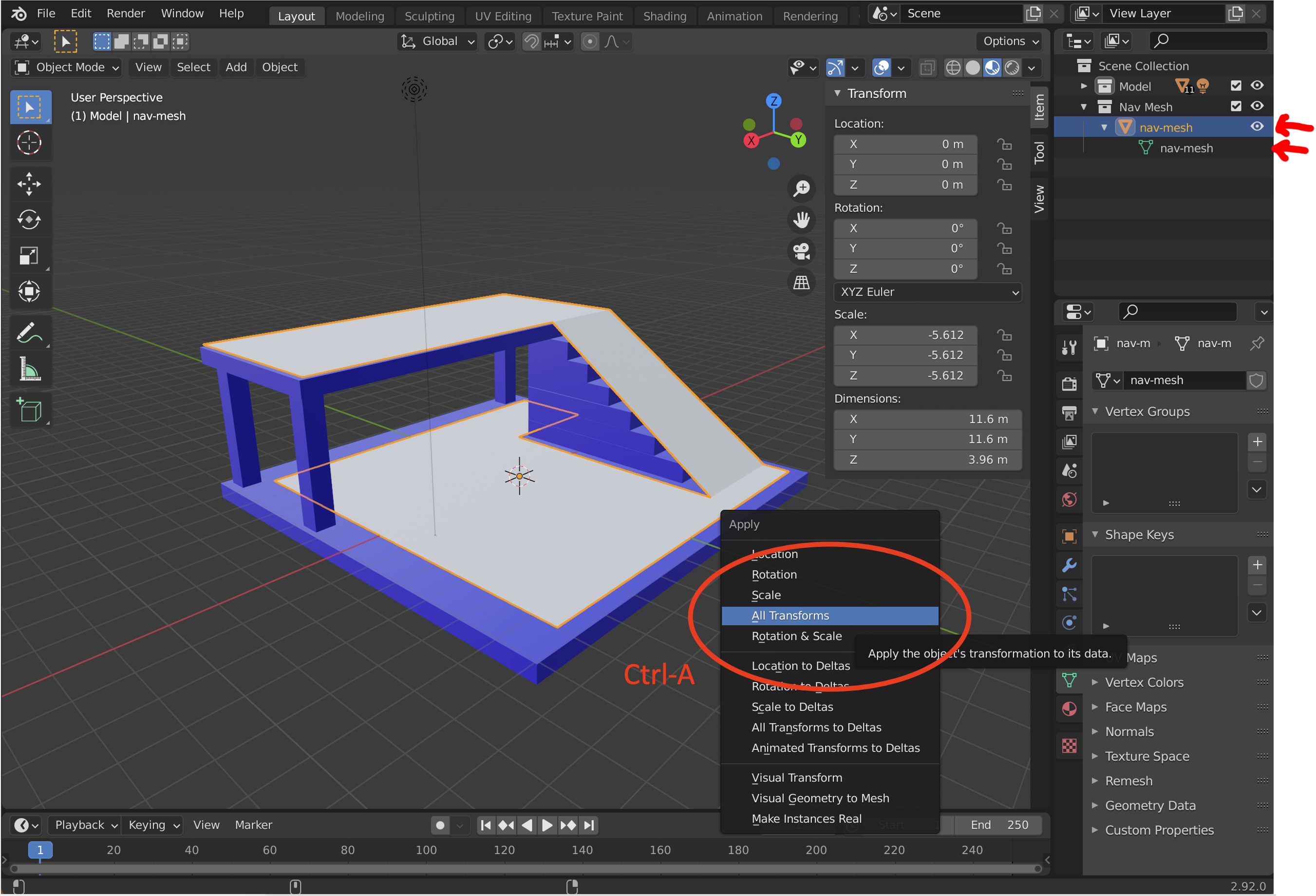
Task: Open the Marker menu in timeline
Action: tap(253, 825)
